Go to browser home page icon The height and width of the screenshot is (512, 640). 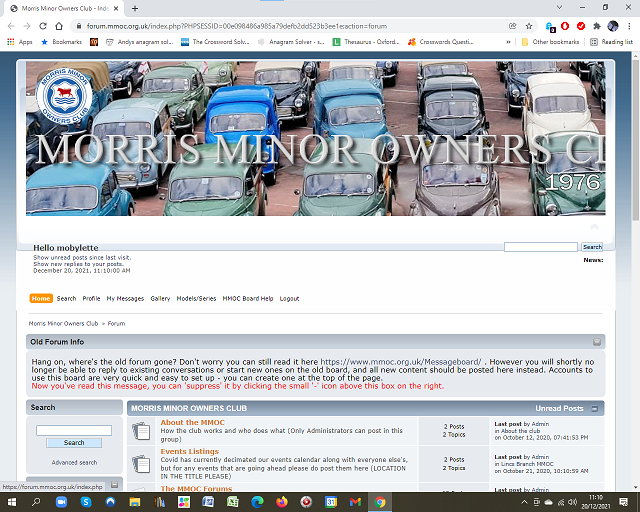(59, 26)
